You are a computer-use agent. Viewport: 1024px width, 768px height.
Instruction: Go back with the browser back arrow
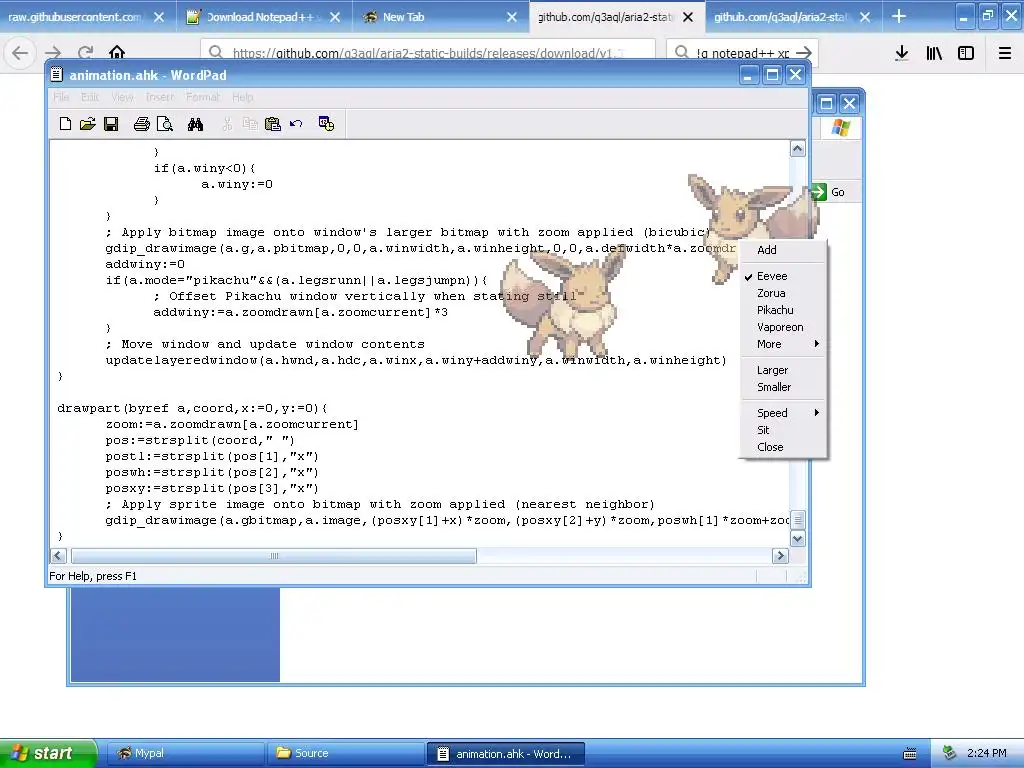click(20, 52)
